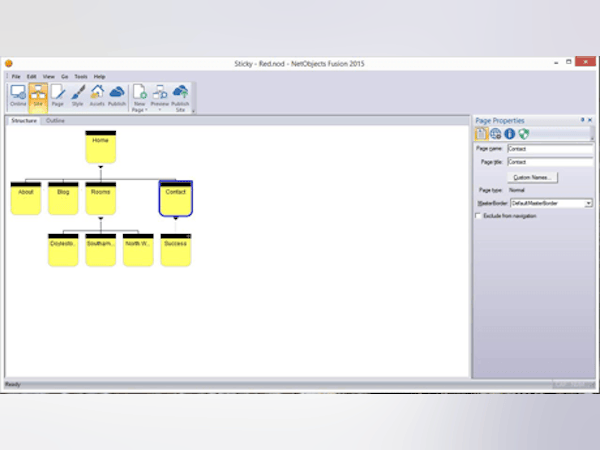The image size is (600, 450).
Task: Select the About page node
Action: (x=26, y=198)
